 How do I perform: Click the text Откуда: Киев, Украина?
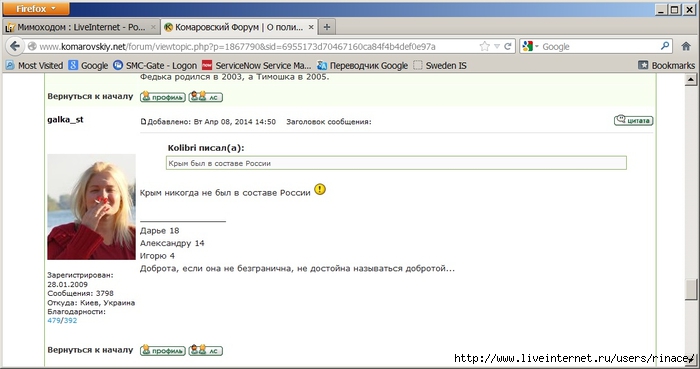pos(91,303)
